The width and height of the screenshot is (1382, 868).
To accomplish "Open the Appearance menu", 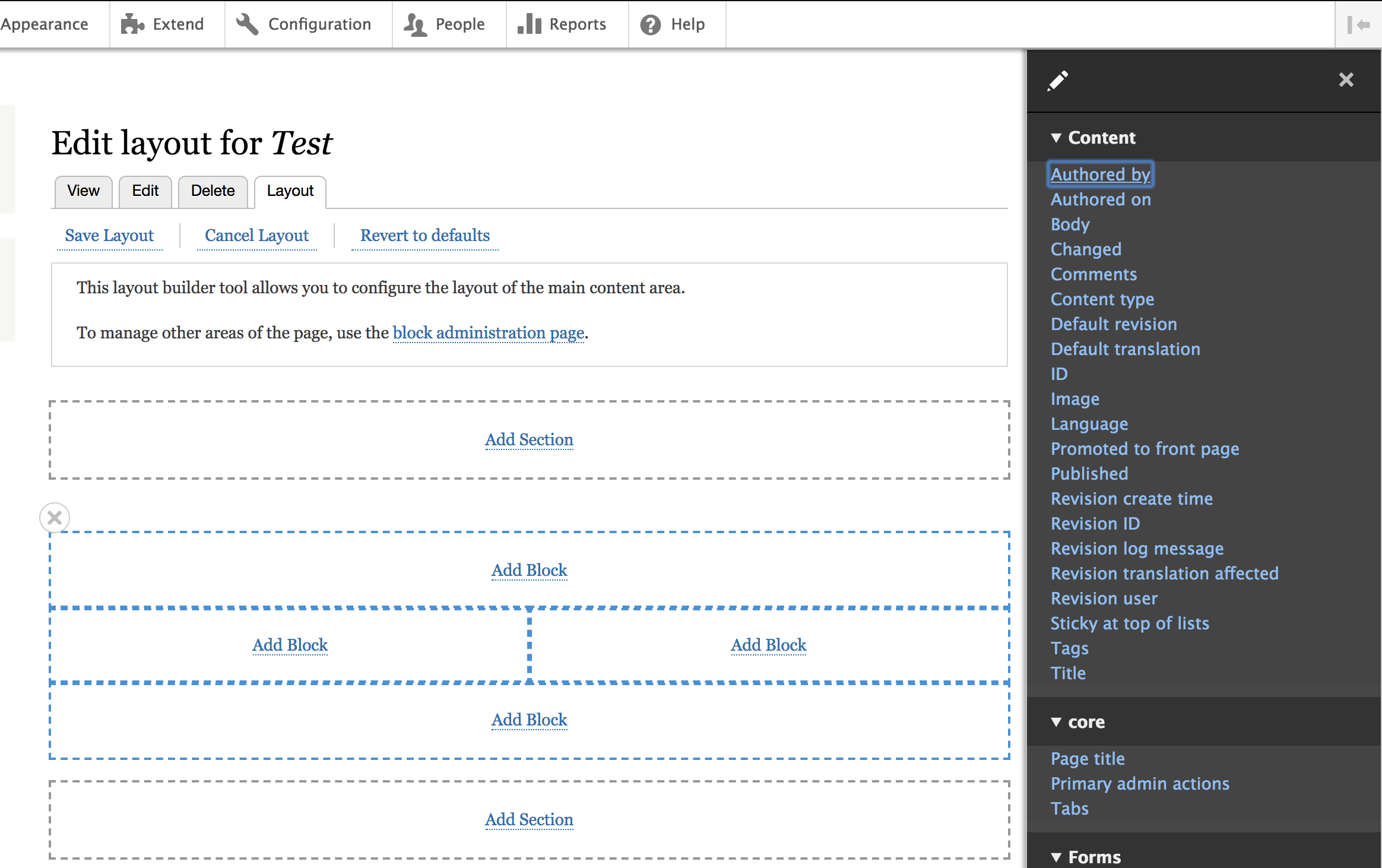I will click(x=45, y=24).
